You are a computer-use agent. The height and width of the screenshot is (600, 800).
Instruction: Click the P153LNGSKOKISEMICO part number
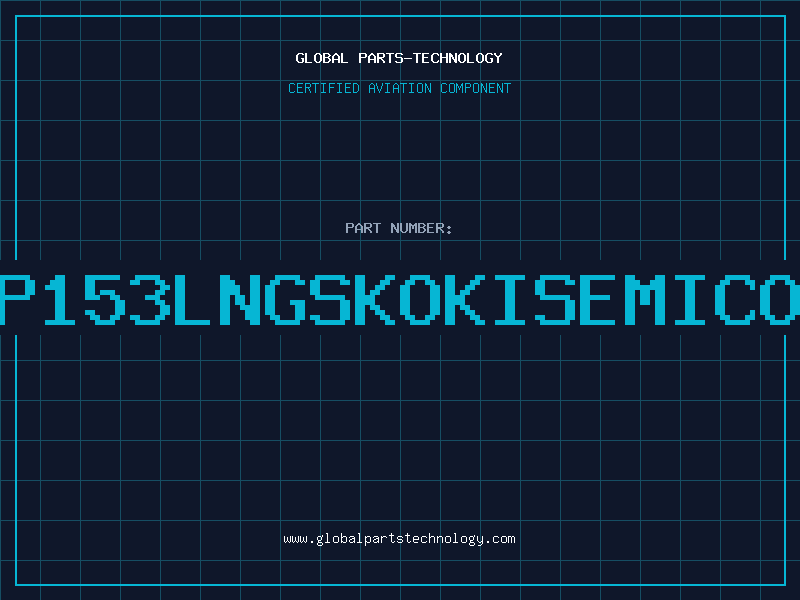pos(400,299)
